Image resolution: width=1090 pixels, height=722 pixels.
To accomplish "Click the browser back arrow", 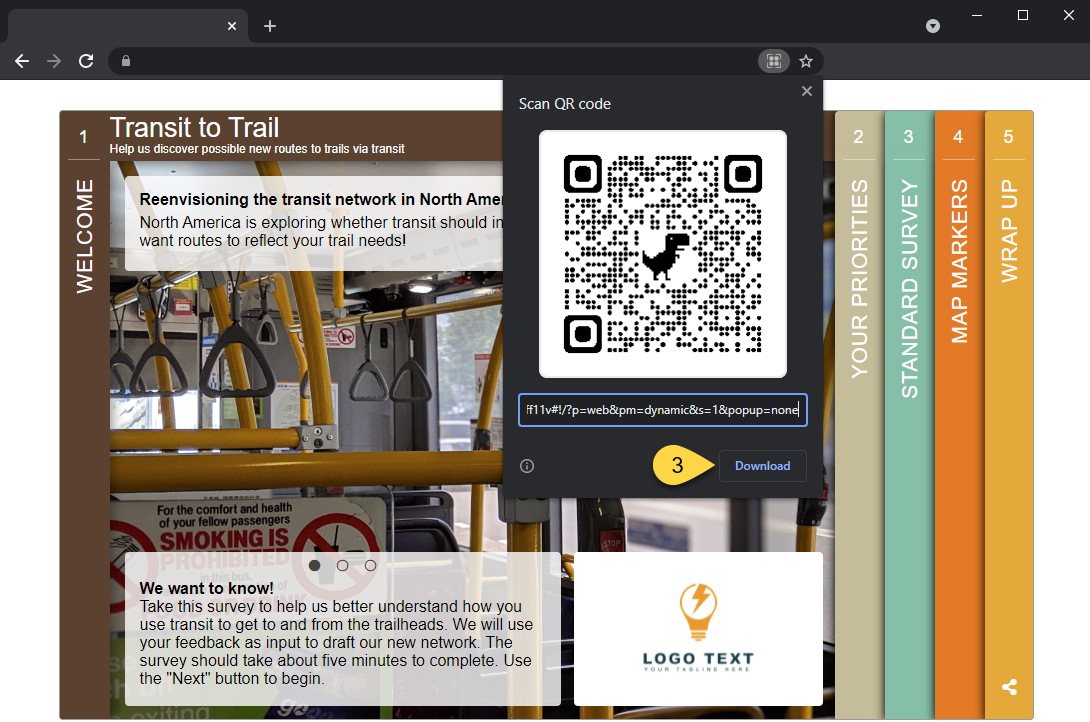I will click(x=21, y=61).
